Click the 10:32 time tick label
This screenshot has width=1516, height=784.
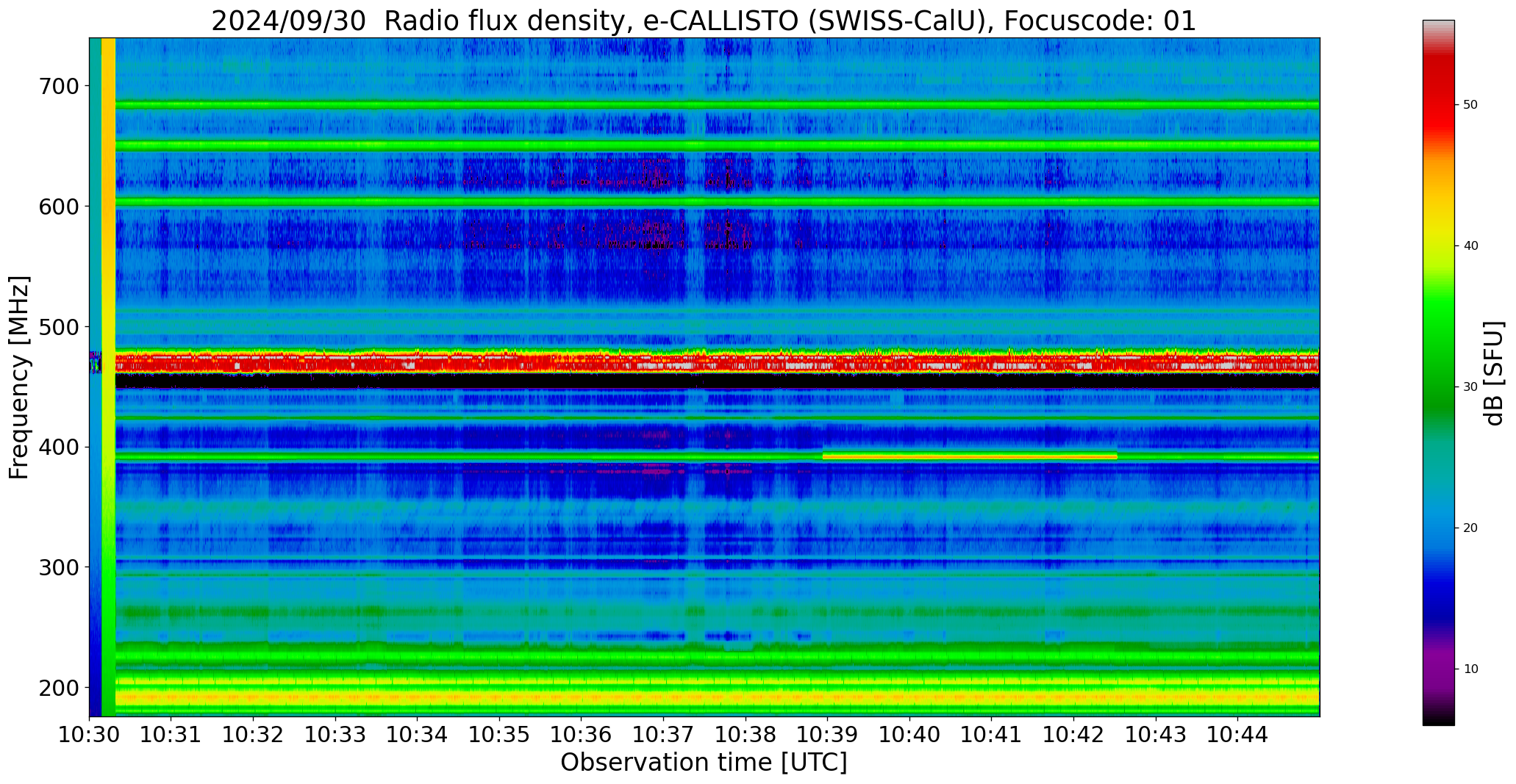click(254, 734)
